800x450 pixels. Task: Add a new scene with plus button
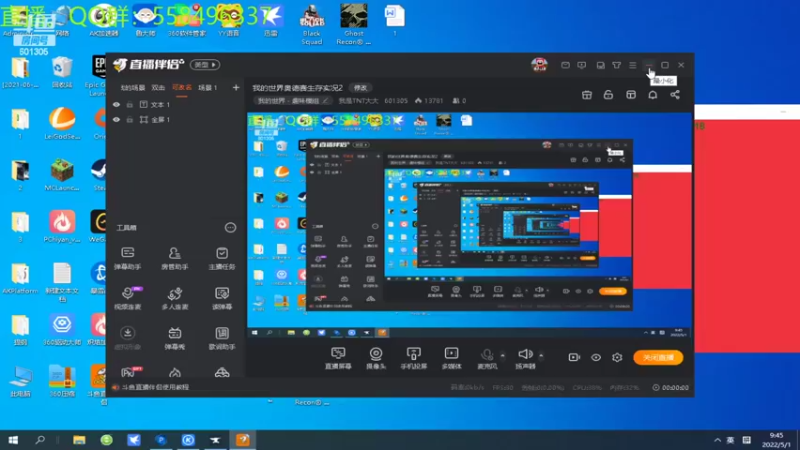(x=236, y=88)
